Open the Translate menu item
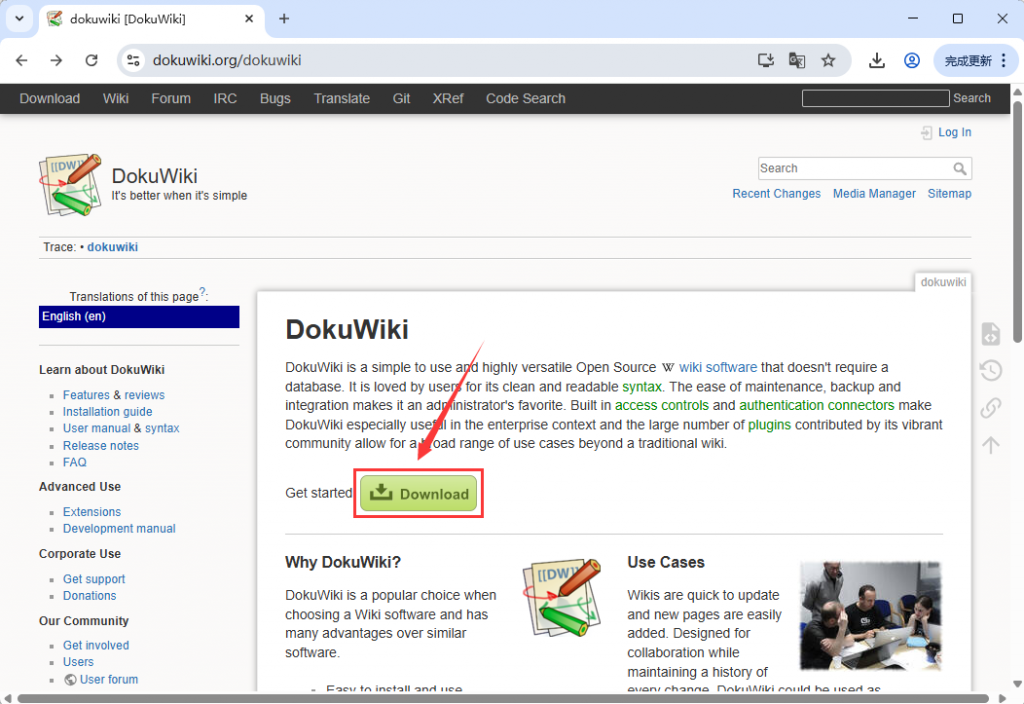The image size is (1024, 704). (x=341, y=98)
